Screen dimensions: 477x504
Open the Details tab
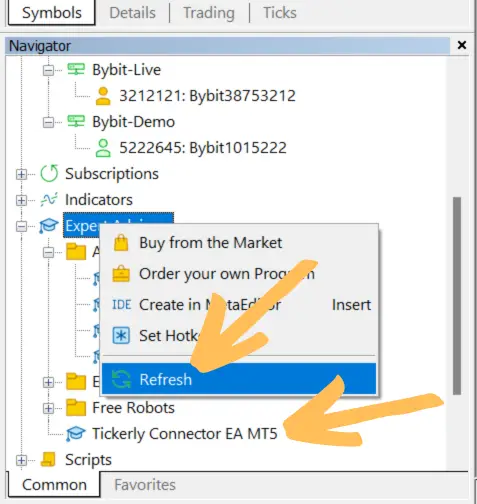tap(132, 13)
